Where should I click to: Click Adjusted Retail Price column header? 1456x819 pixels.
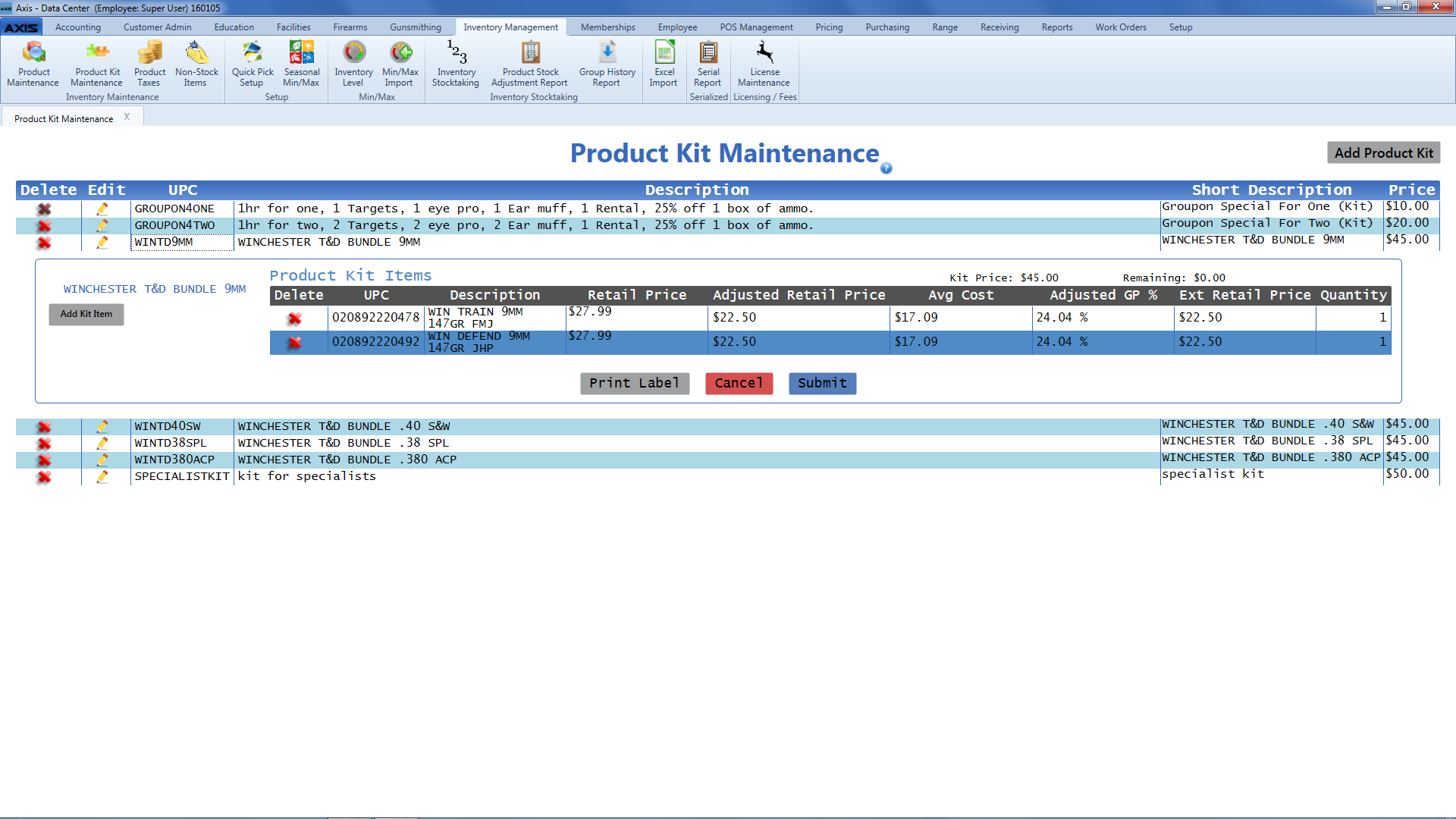click(x=799, y=295)
